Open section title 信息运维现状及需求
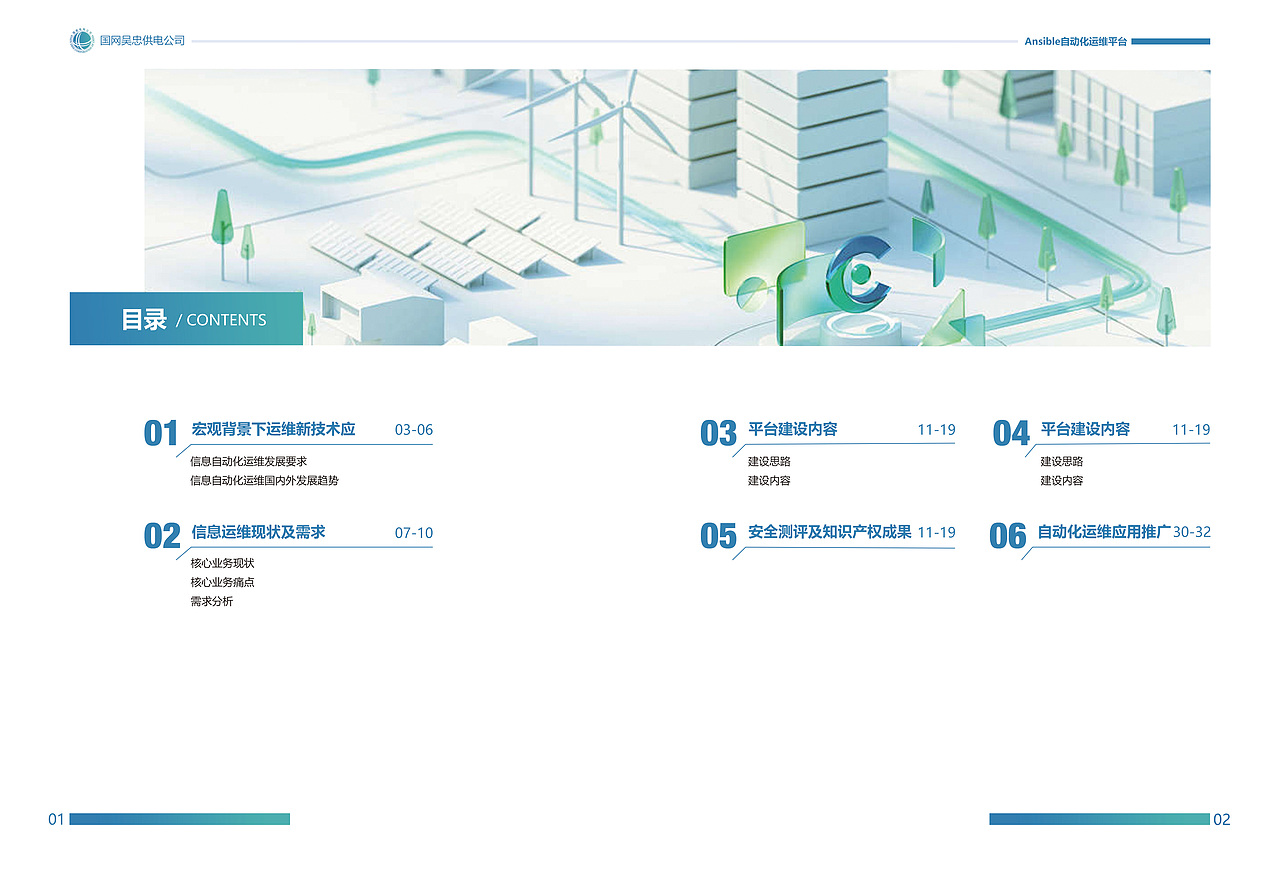 (x=258, y=532)
